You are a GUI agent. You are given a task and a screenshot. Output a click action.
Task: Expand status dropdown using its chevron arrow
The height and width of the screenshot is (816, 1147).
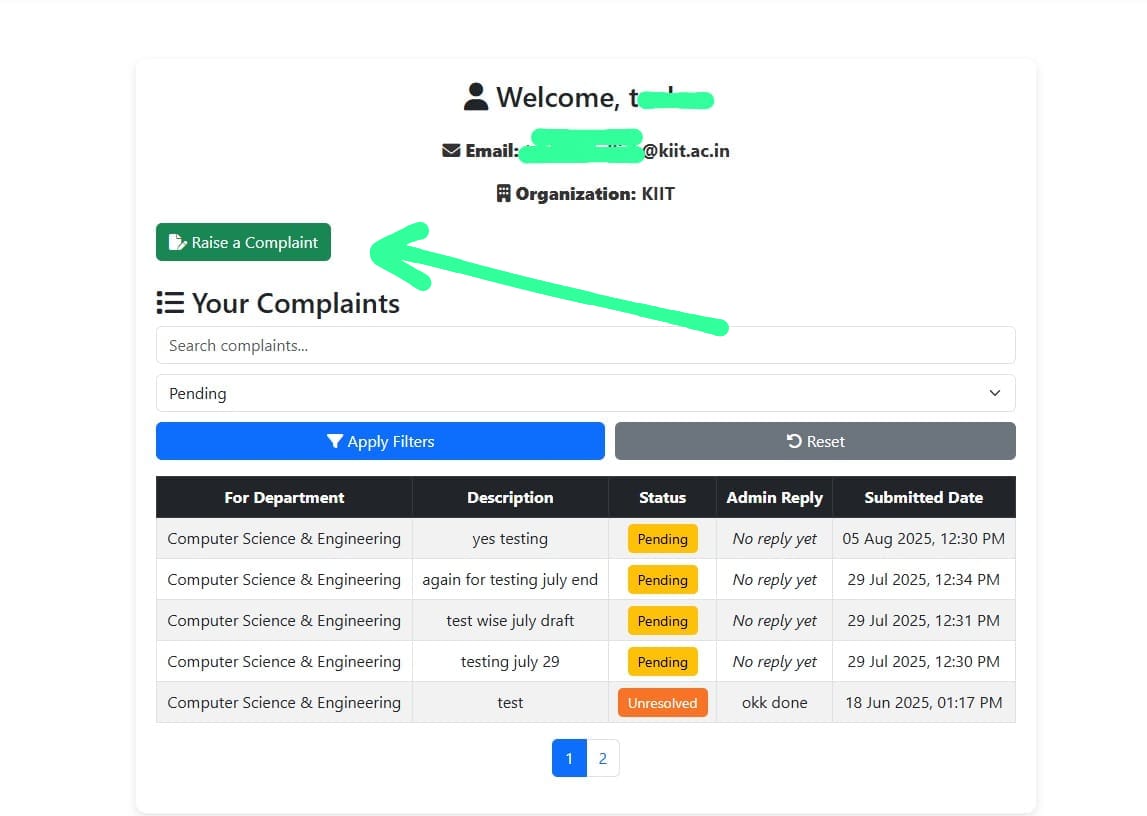click(994, 393)
